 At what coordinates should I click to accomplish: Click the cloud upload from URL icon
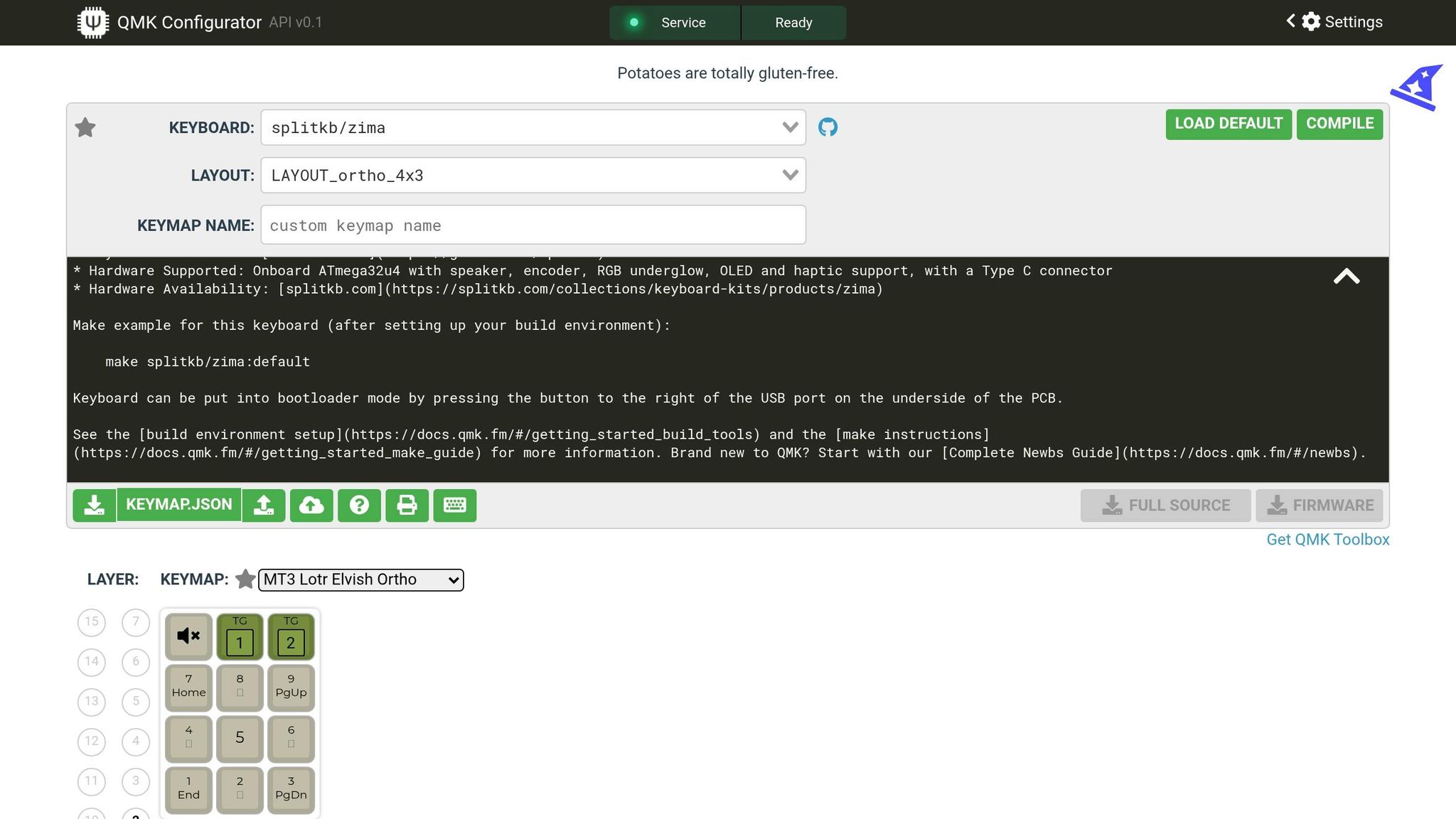[x=311, y=505]
